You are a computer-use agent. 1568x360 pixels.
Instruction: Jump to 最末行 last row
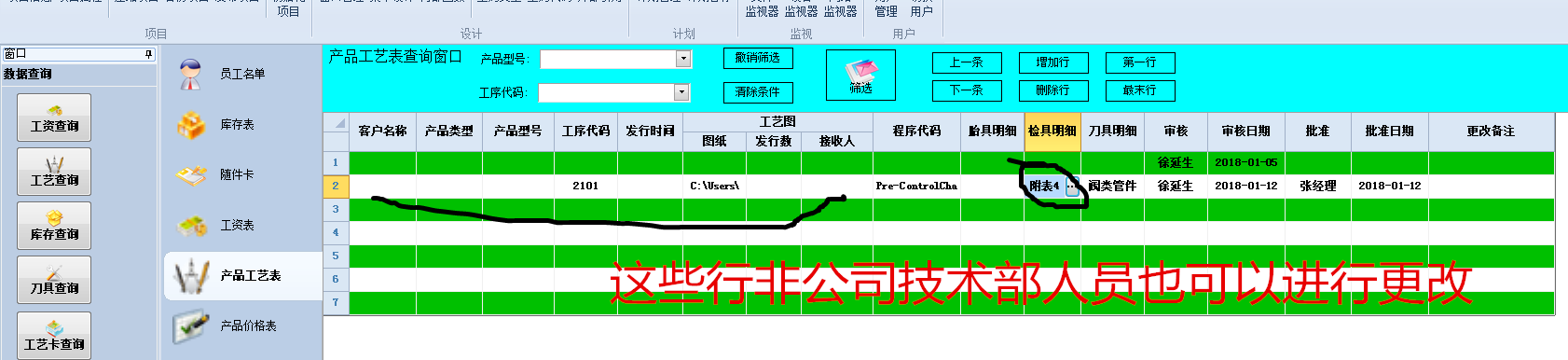tap(1140, 90)
